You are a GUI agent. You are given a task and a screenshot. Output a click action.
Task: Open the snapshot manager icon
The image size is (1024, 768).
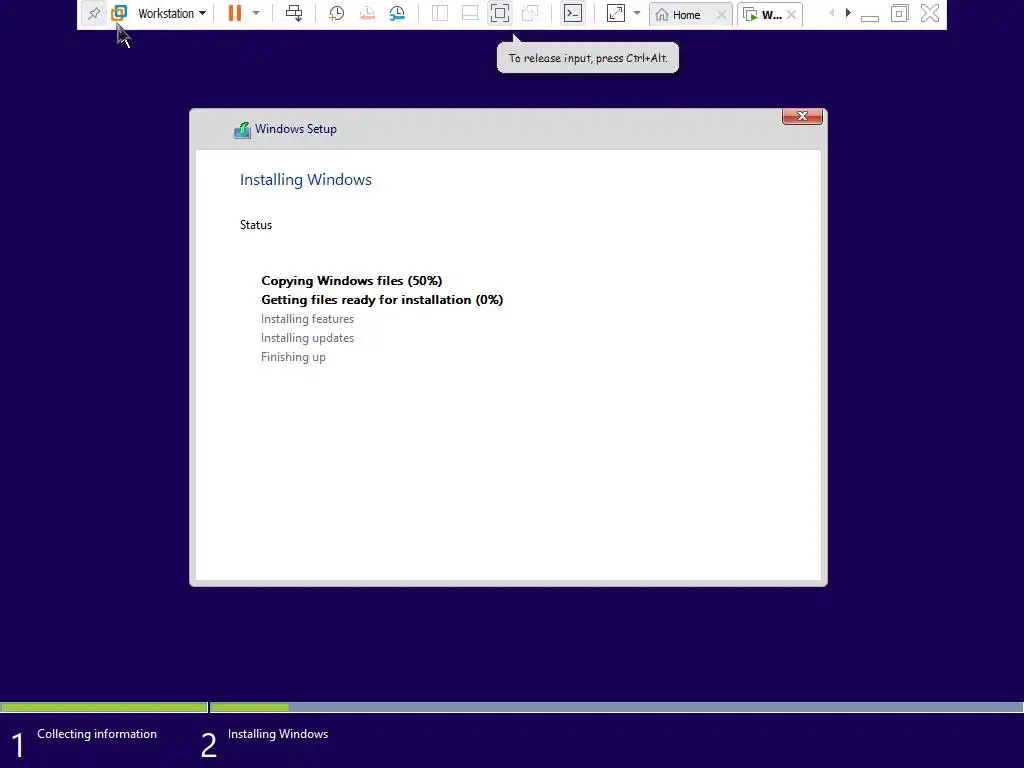click(397, 13)
